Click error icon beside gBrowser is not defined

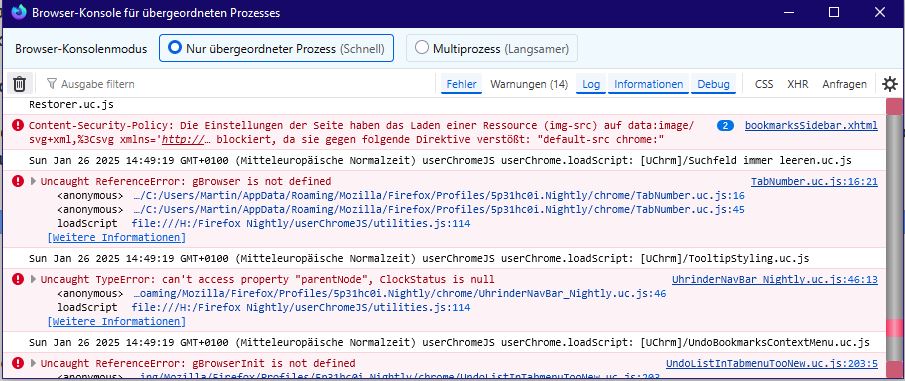pos(18,182)
